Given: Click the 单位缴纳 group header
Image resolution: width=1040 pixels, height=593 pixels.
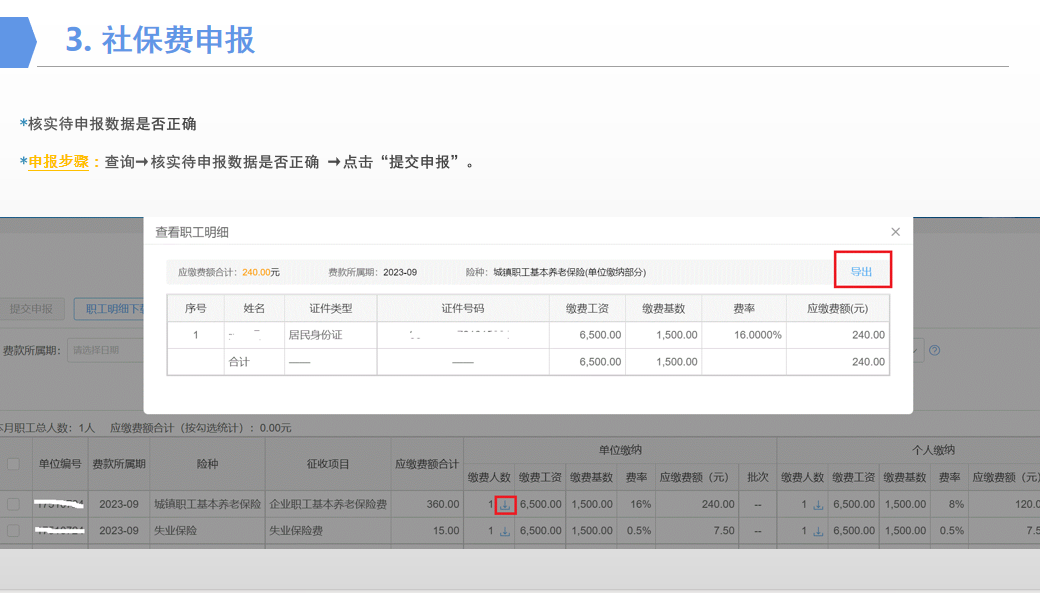Looking at the screenshot, I should click(x=620, y=450).
